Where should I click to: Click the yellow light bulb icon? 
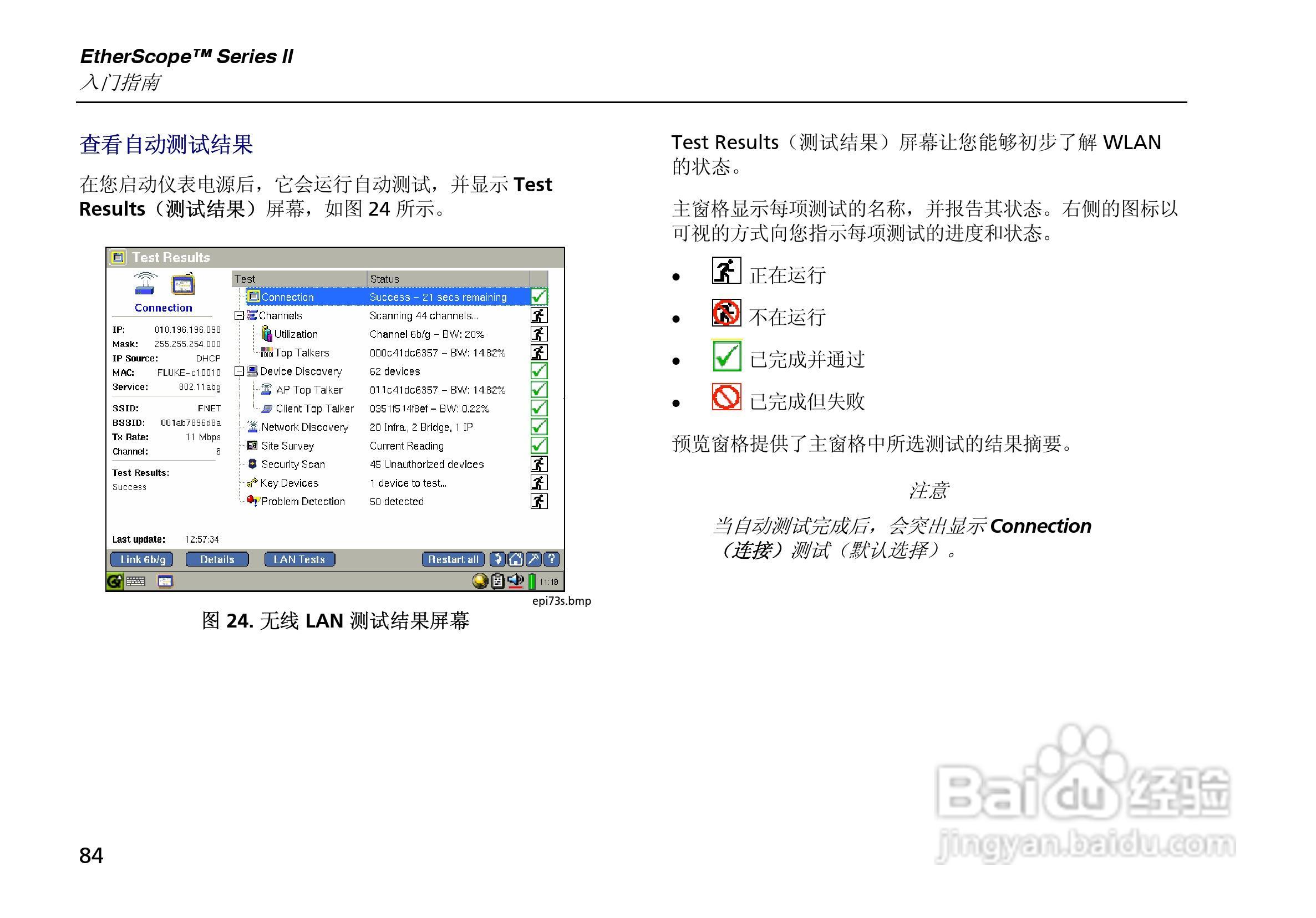(x=480, y=581)
